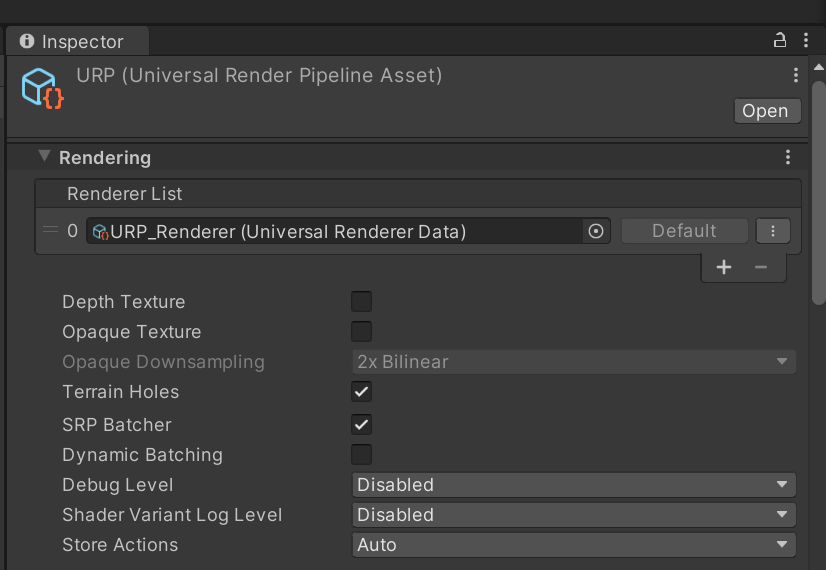
Task: Click the Store Actions label
Action: click(120, 545)
